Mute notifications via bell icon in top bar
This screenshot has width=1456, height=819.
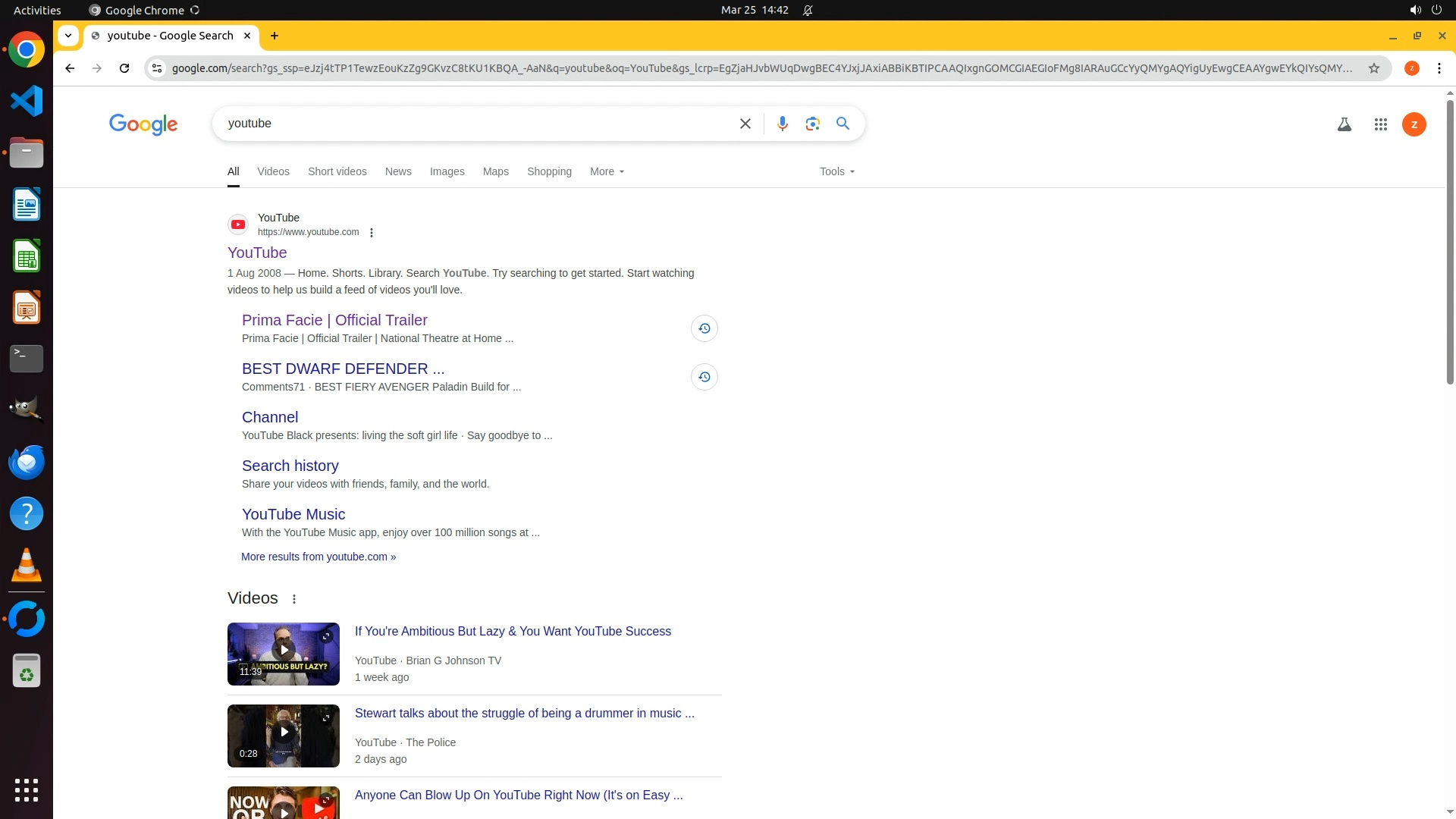click(808, 11)
